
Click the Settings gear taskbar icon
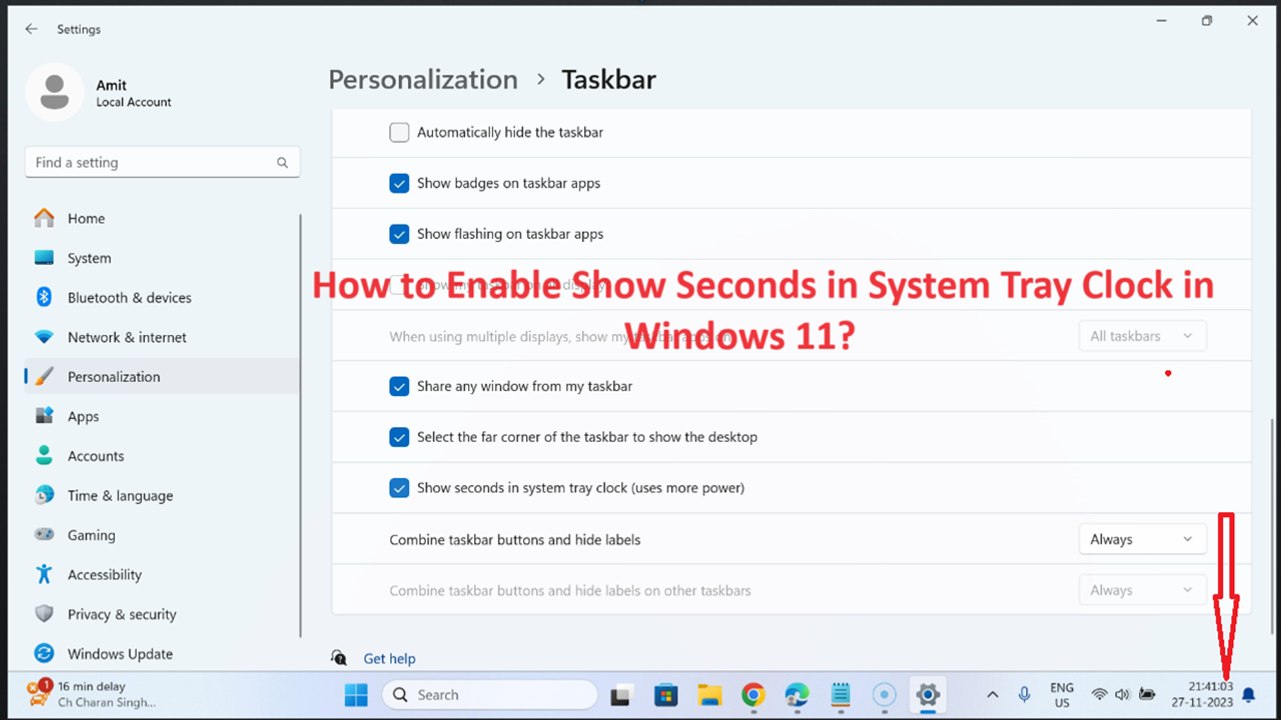(928, 695)
